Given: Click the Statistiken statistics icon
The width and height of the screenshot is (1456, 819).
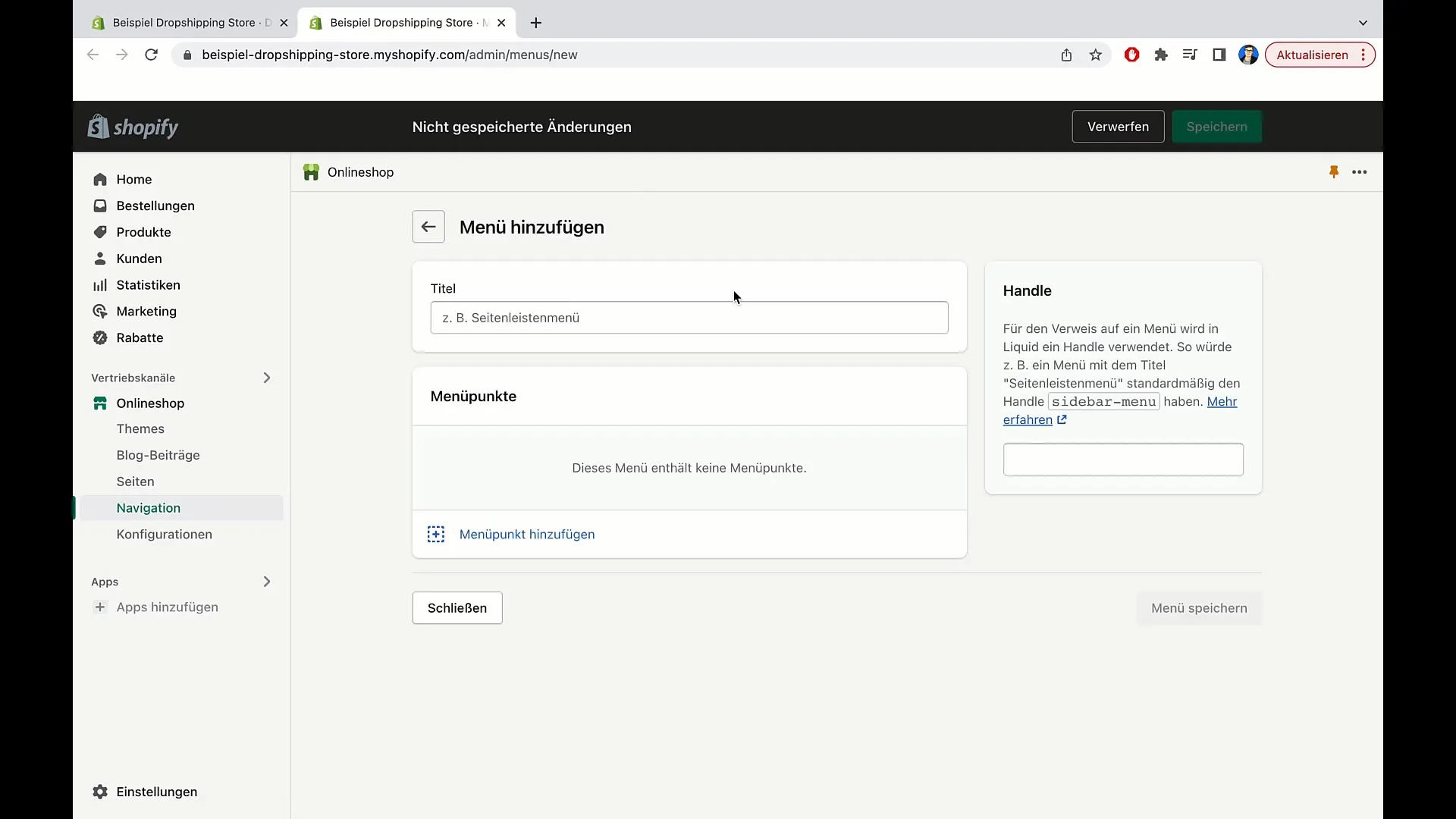Looking at the screenshot, I should coord(100,284).
